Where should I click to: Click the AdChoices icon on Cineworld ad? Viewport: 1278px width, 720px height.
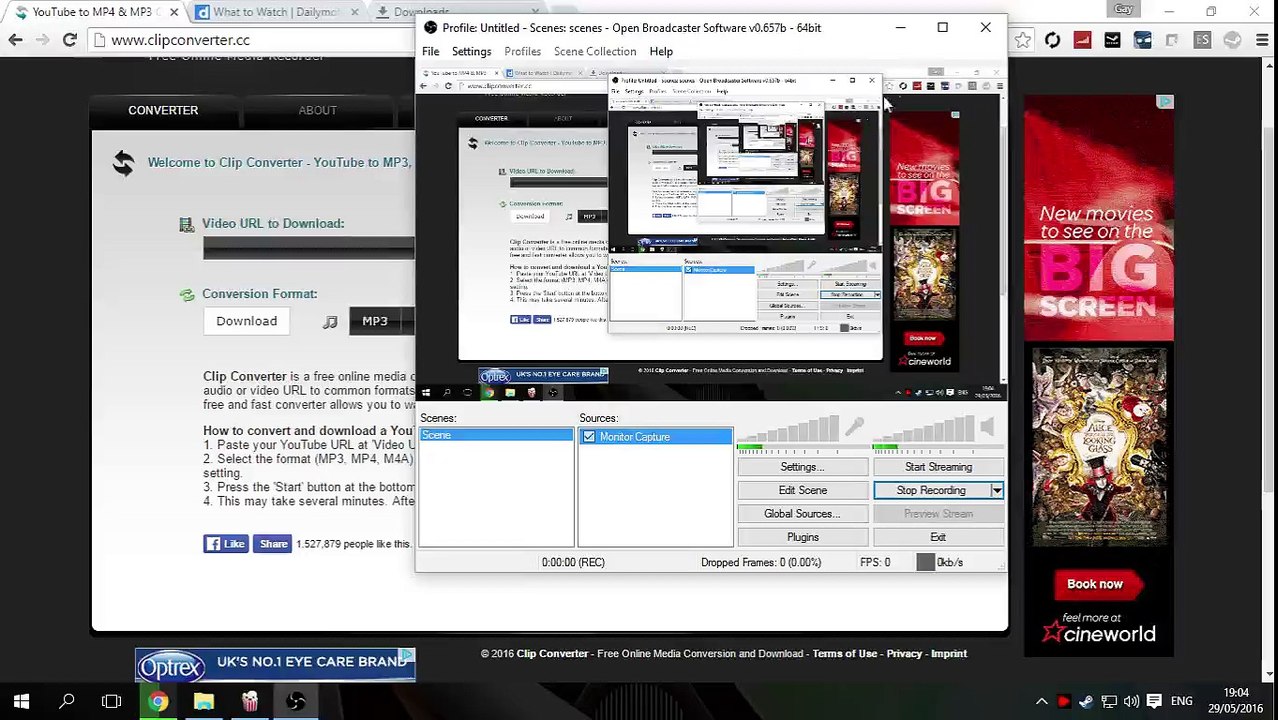click(1165, 102)
